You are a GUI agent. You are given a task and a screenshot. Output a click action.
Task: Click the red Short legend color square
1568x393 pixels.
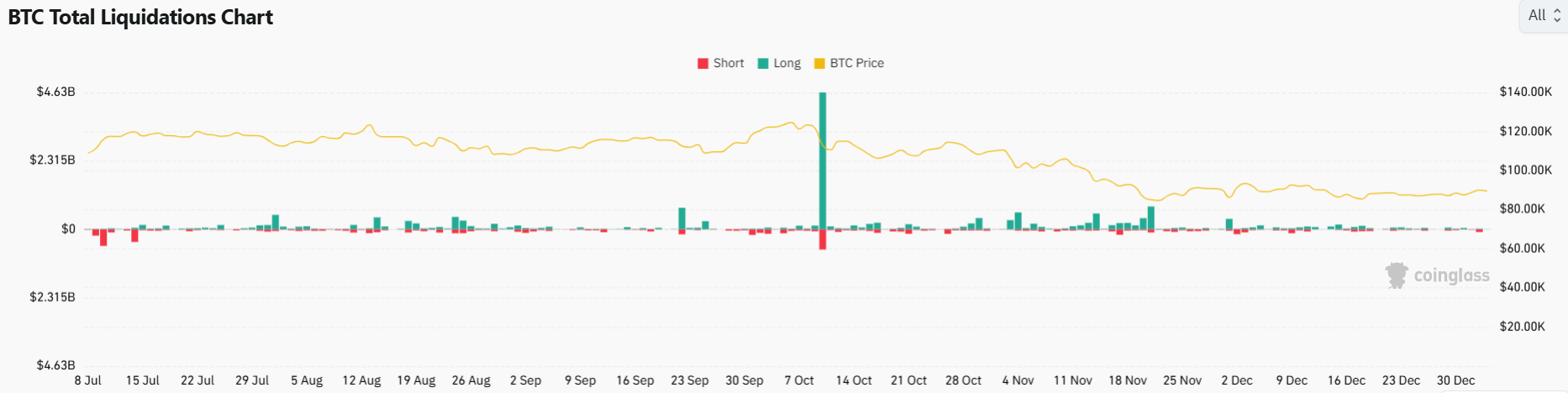[x=702, y=64]
